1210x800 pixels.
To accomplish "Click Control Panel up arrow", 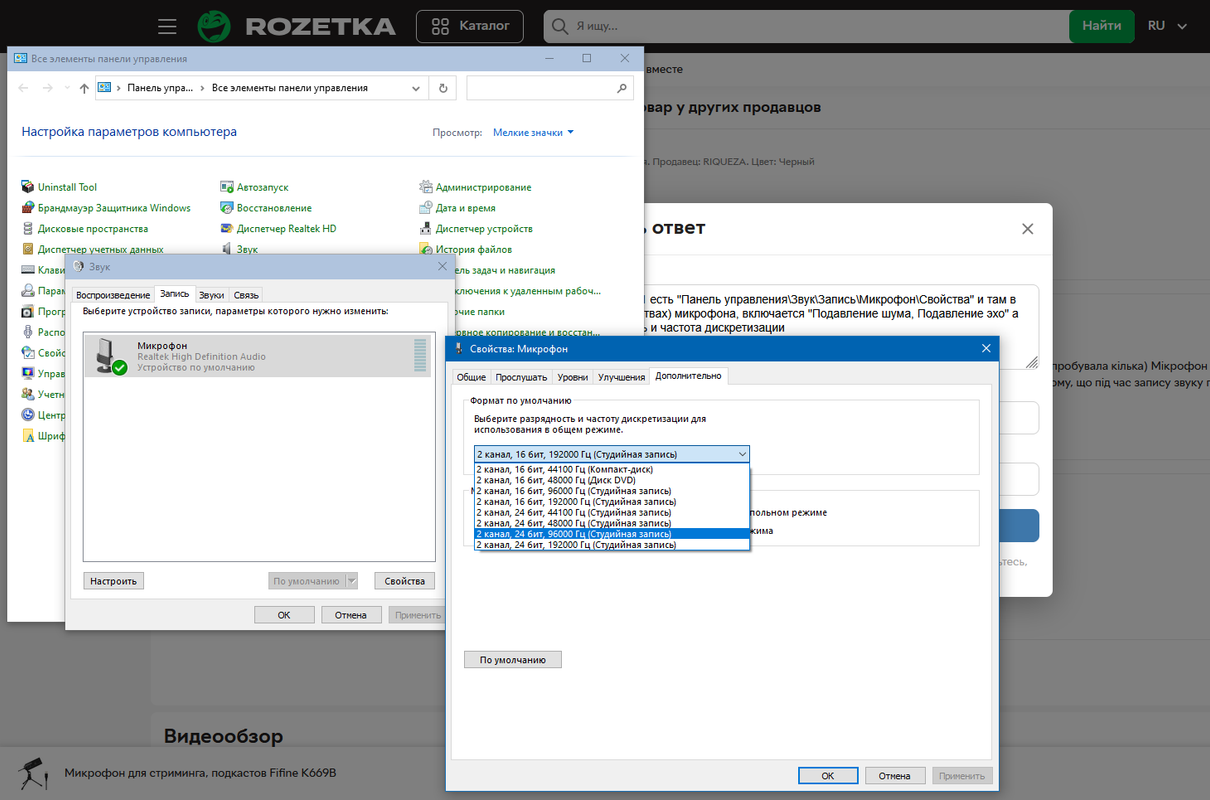I will click(x=84, y=88).
